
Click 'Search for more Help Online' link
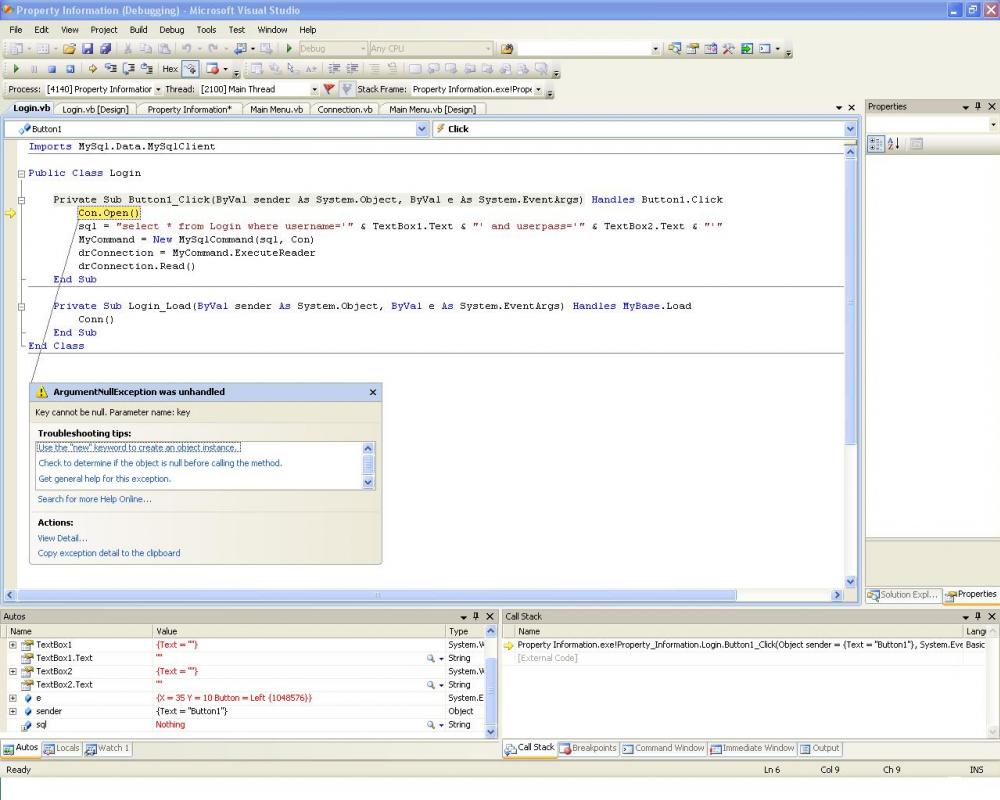point(94,499)
